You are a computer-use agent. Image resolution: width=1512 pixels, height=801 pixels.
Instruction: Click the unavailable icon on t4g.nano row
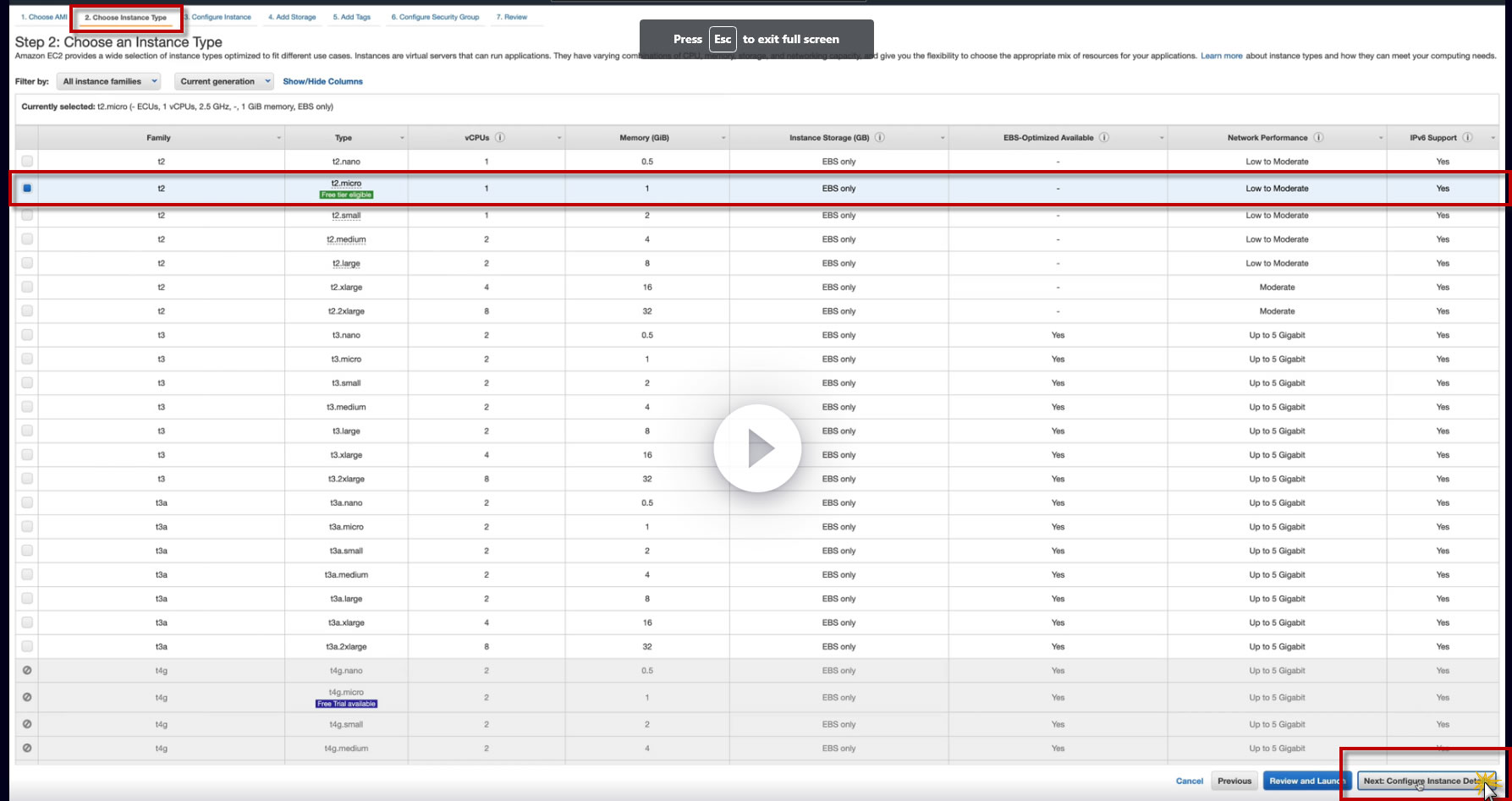tap(27, 670)
